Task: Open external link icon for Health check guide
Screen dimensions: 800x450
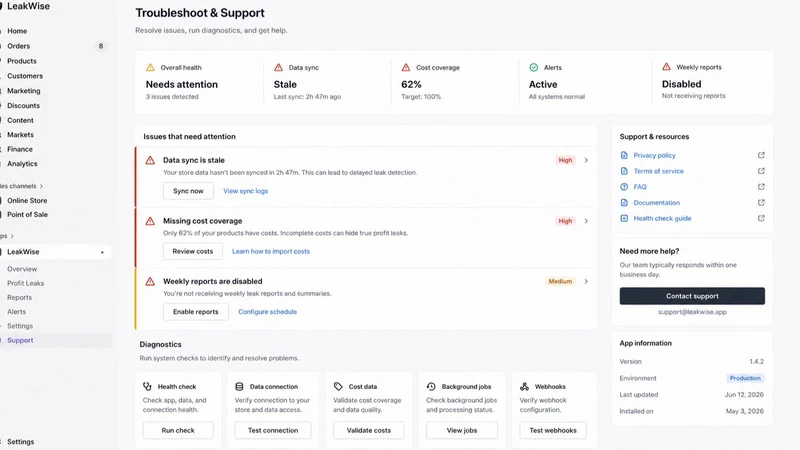Action: pos(761,218)
